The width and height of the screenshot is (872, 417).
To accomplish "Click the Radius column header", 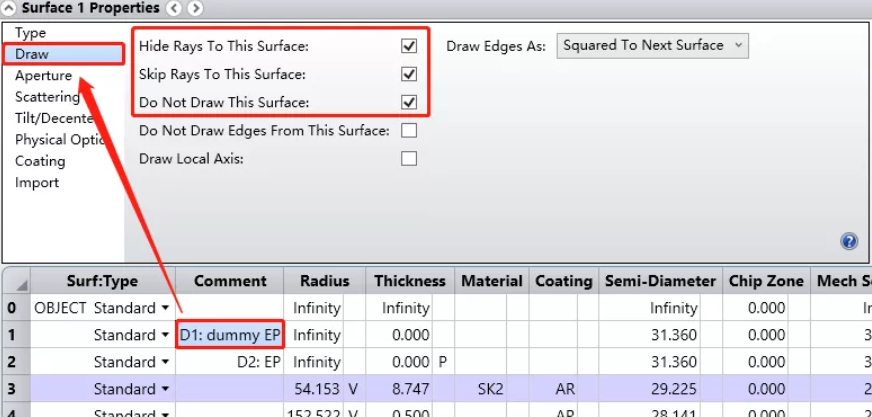I will 324,281.
